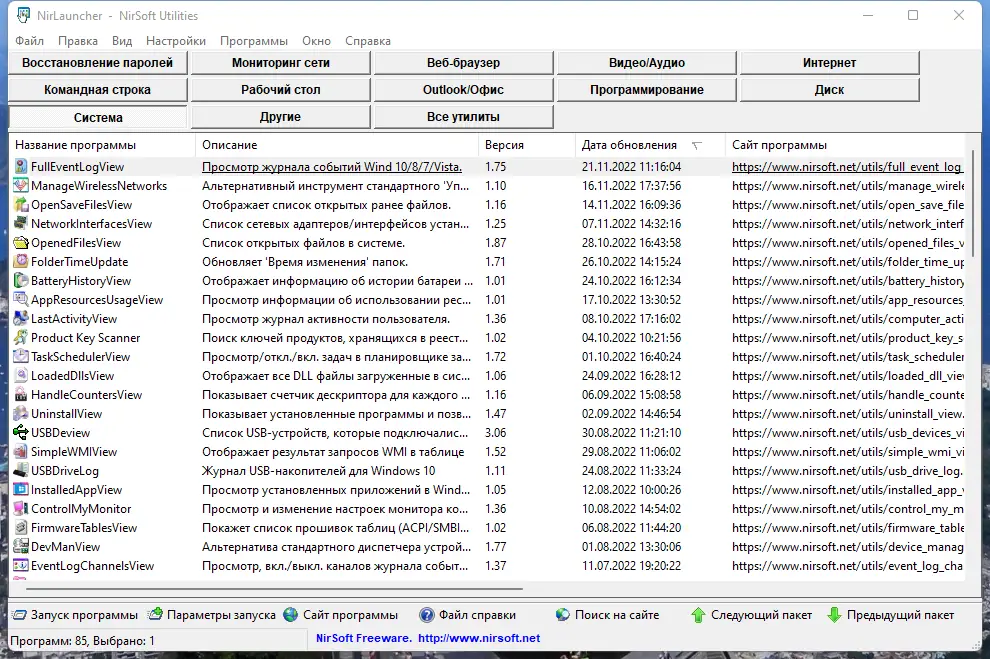Image resolution: width=990 pixels, height=659 pixels.
Task: Select the 'Система' category button
Action: pyautogui.click(x=97, y=117)
